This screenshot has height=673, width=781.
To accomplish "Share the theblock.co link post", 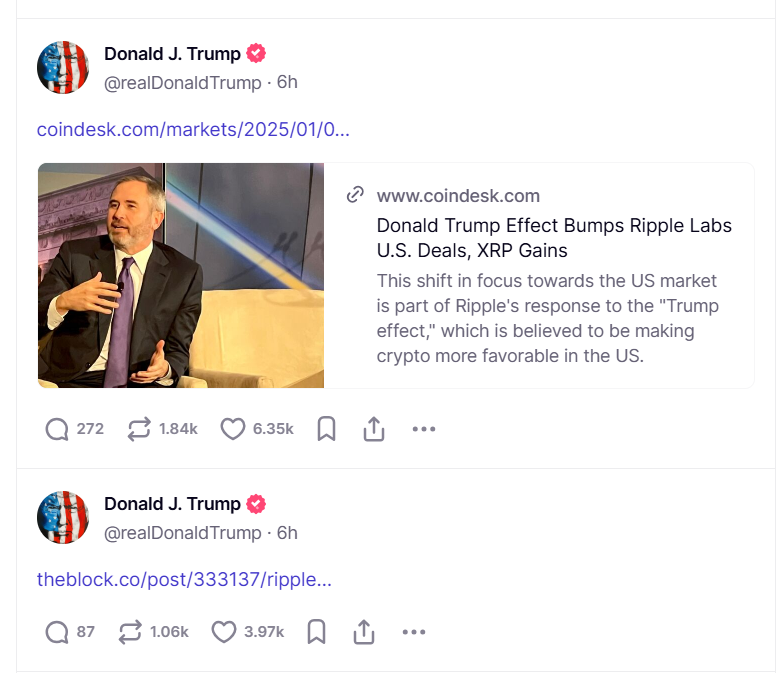I will 364,632.
